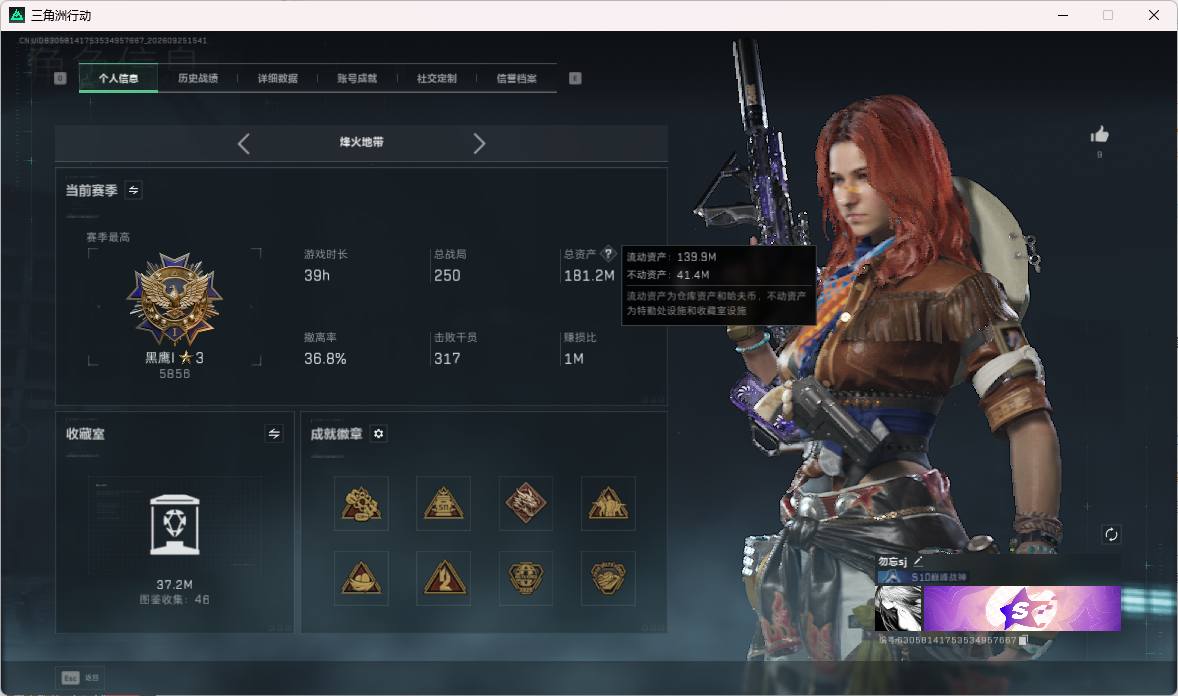Click the 黑鹰 rank emblem
The width and height of the screenshot is (1178, 696).
click(174, 299)
